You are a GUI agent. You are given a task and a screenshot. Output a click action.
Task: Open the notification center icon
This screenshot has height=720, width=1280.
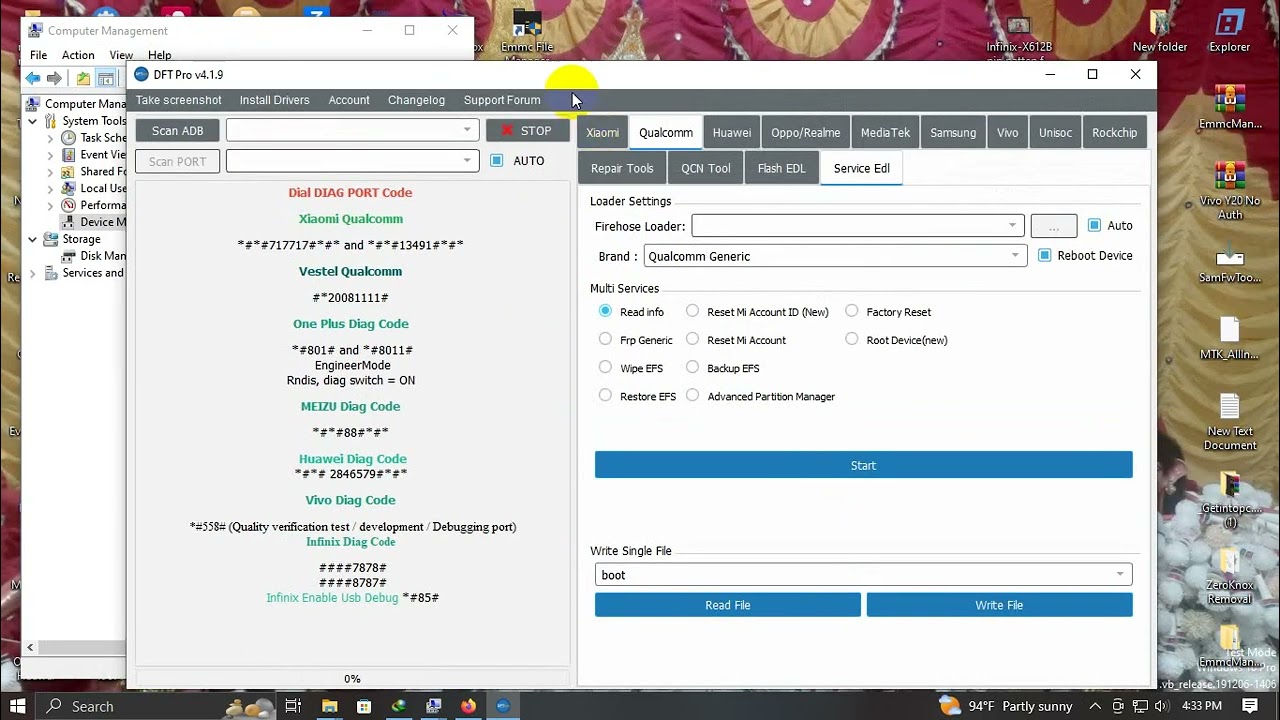tap(1249, 706)
